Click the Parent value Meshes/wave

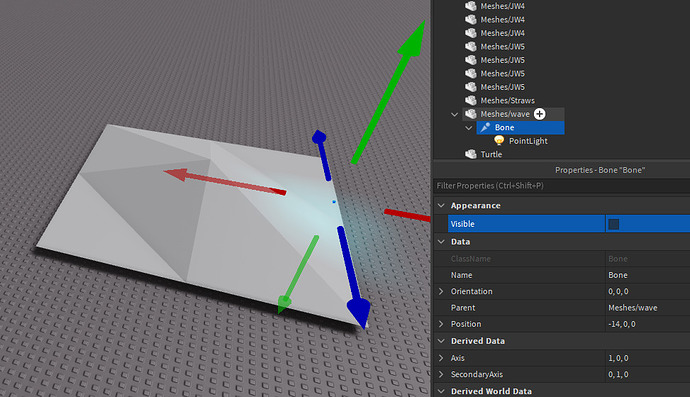tap(648, 308)
